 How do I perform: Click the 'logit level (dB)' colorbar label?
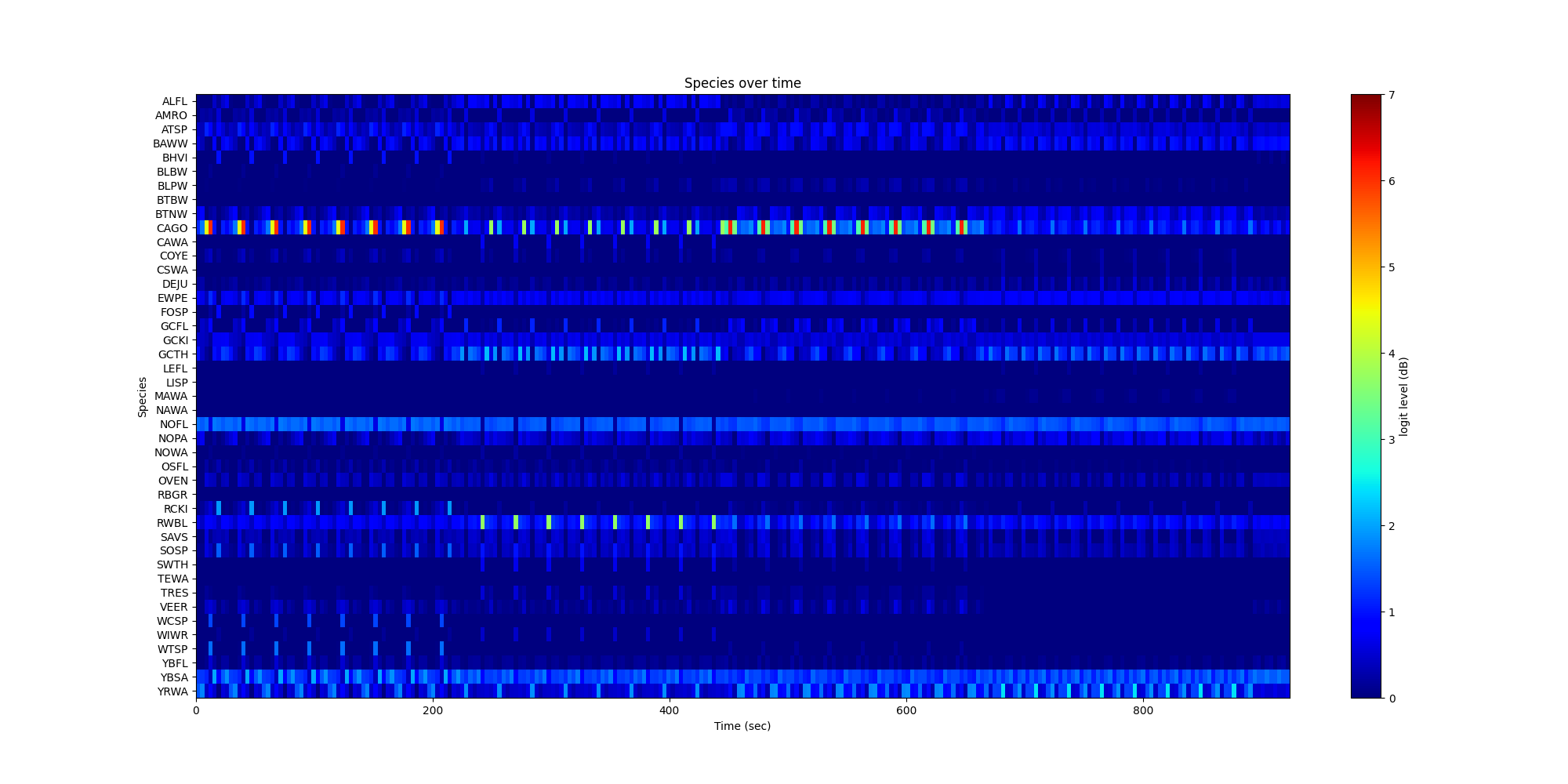coord(1403,397)
